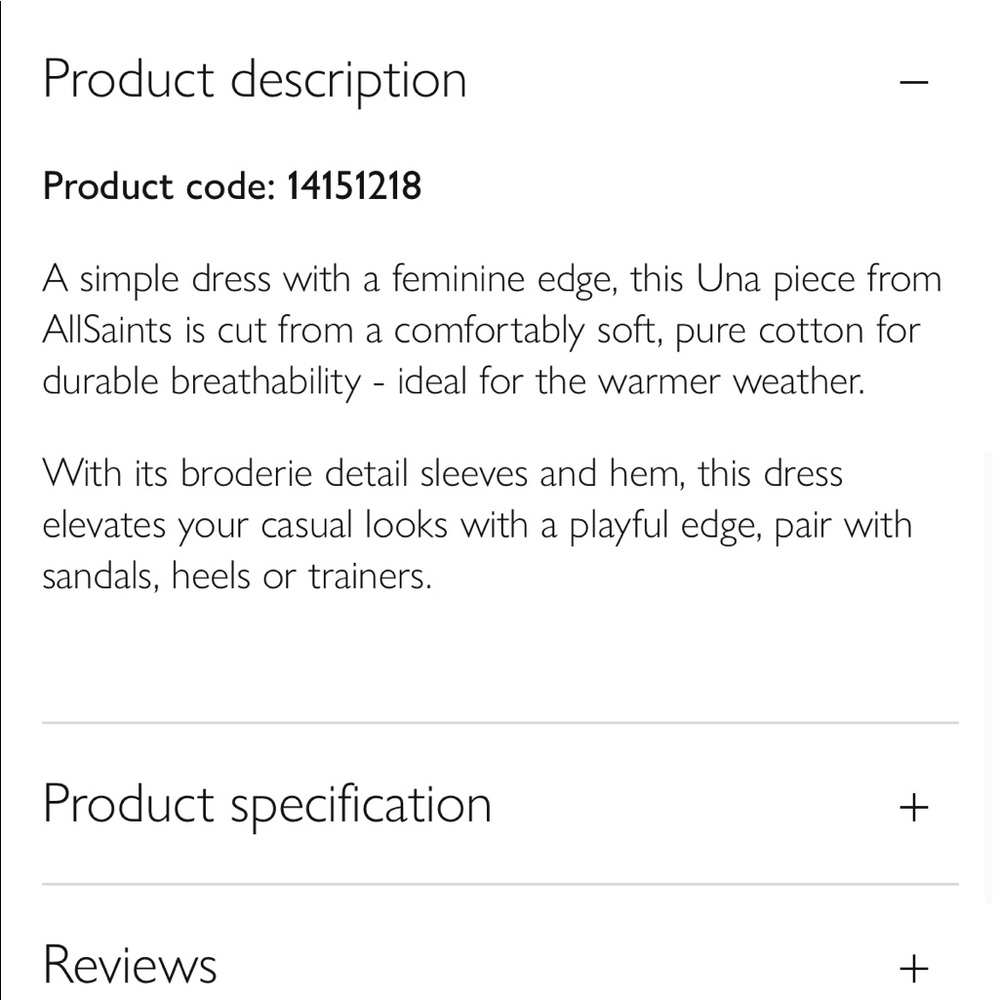Click the word AllSaints in the description
1000x1000 pixels.
coord(107,331)
